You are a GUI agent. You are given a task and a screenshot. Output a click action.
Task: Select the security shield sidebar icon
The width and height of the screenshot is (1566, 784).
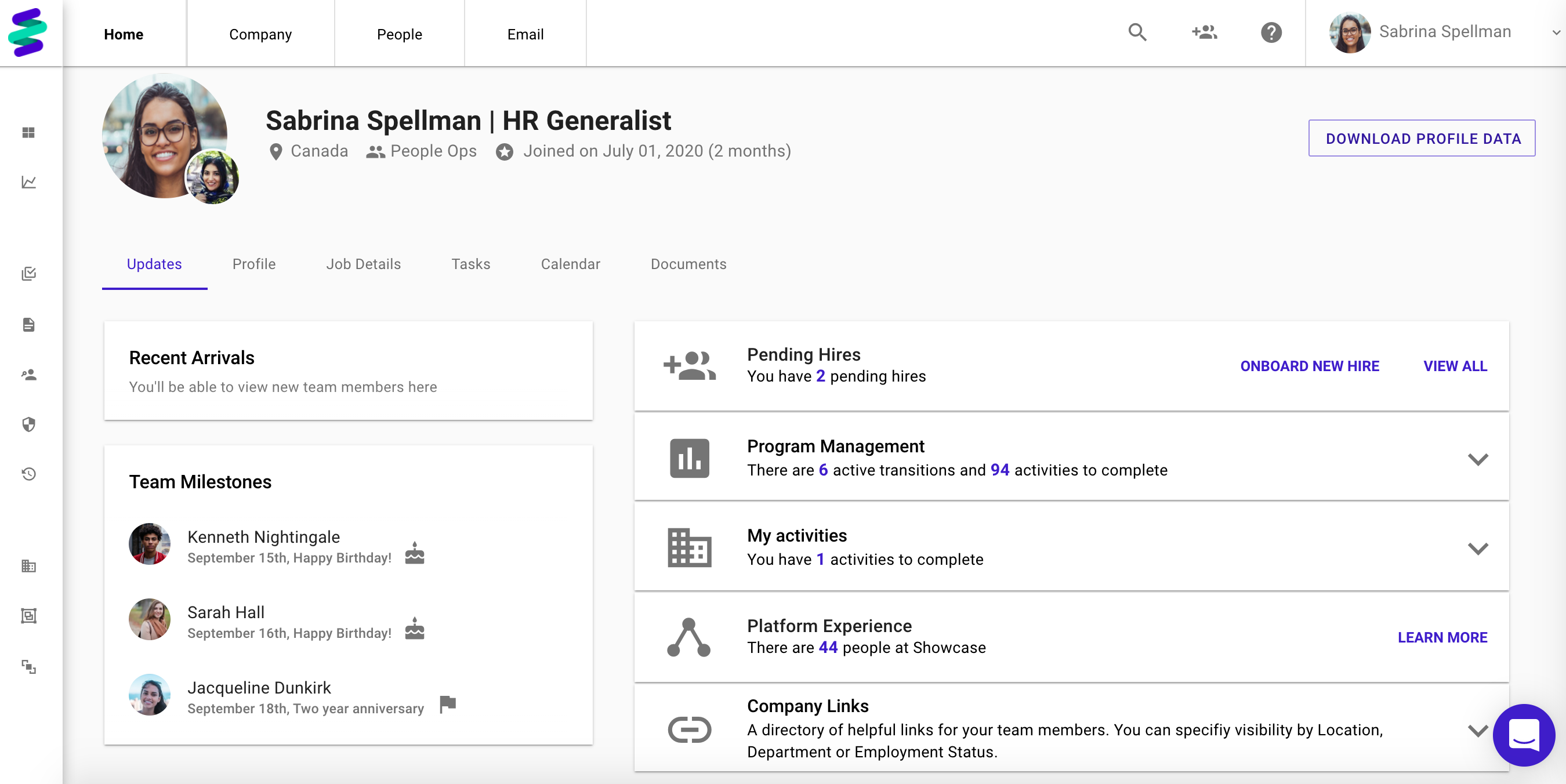click(x=28, y=424)
